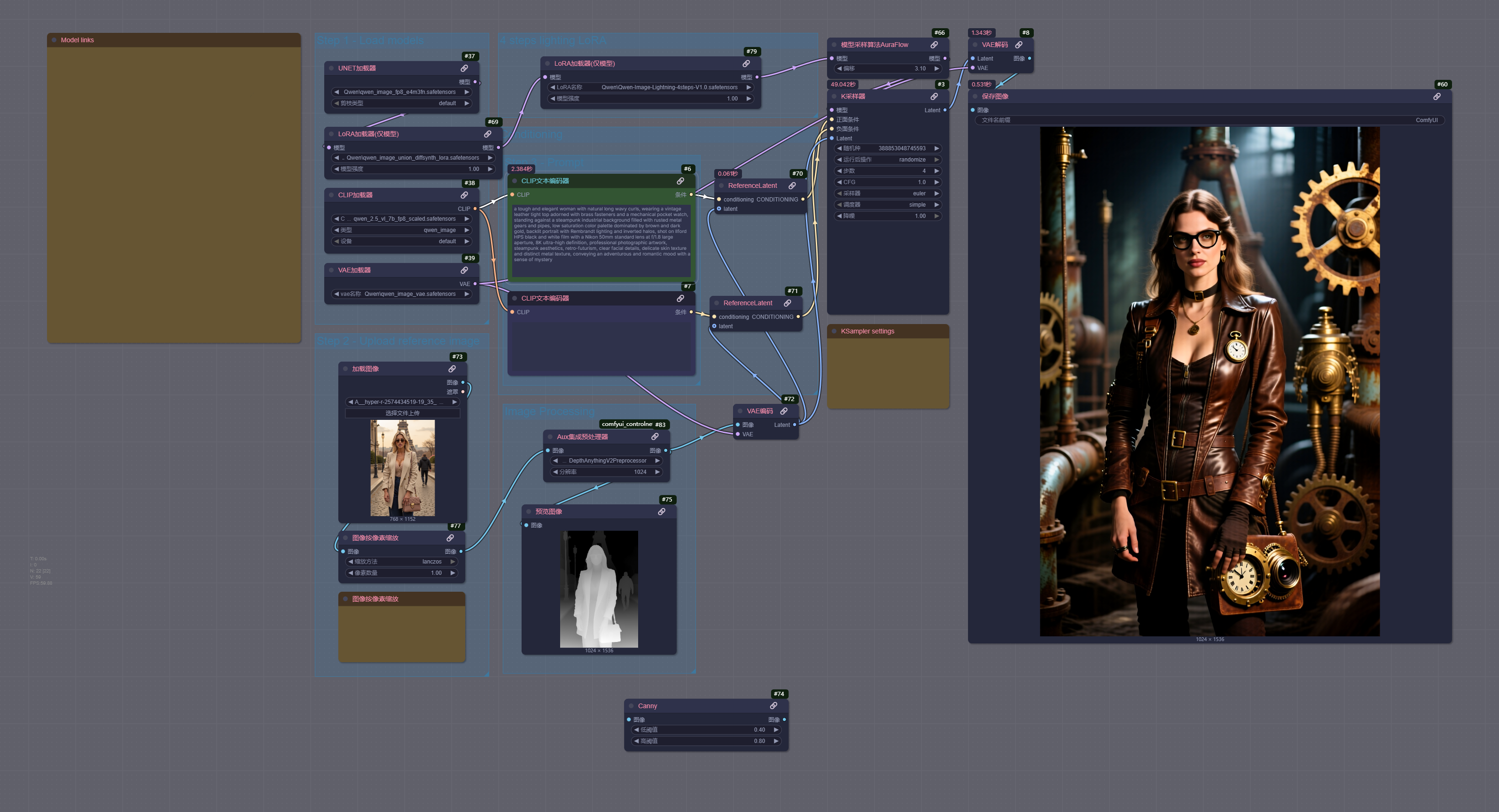Click link icon on 加载图像 node
The width and height of the screenshot is (1499, 812).
click(452, 369)
